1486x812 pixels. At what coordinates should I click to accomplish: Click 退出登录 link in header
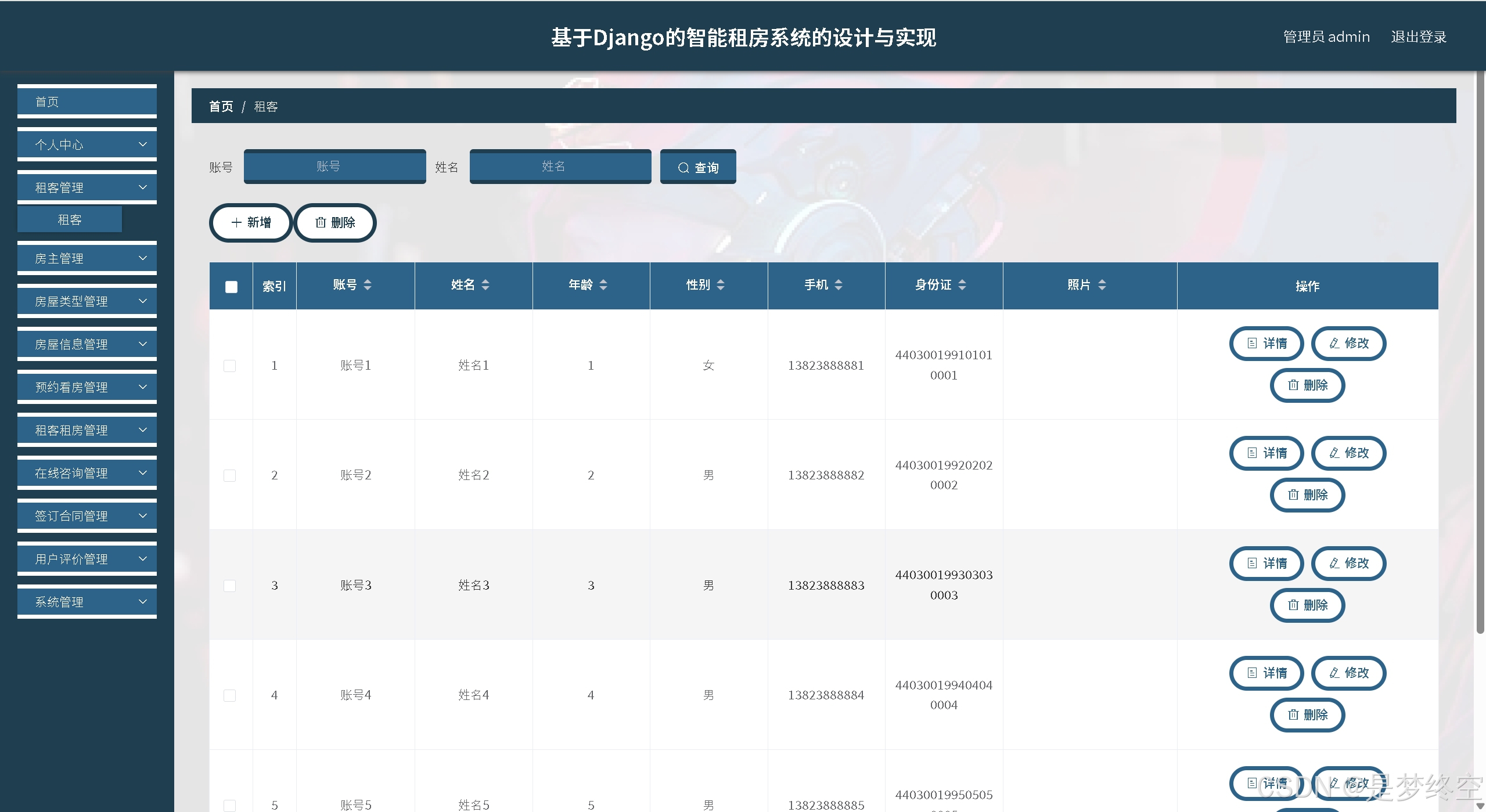coord(1418,37)
